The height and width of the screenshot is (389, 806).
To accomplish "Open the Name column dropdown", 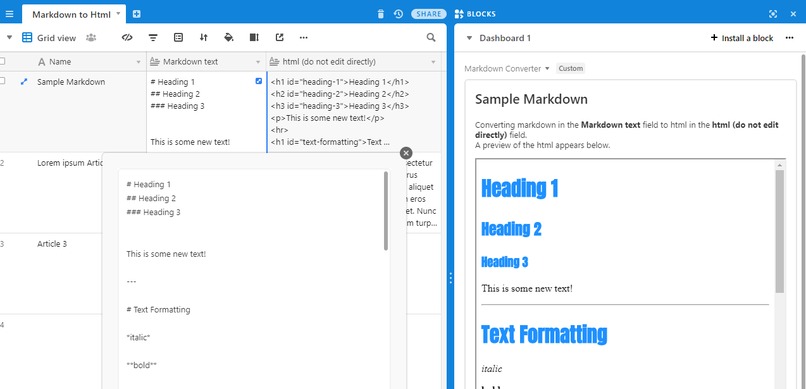I will pyautogui.click(x=138, y=62).
